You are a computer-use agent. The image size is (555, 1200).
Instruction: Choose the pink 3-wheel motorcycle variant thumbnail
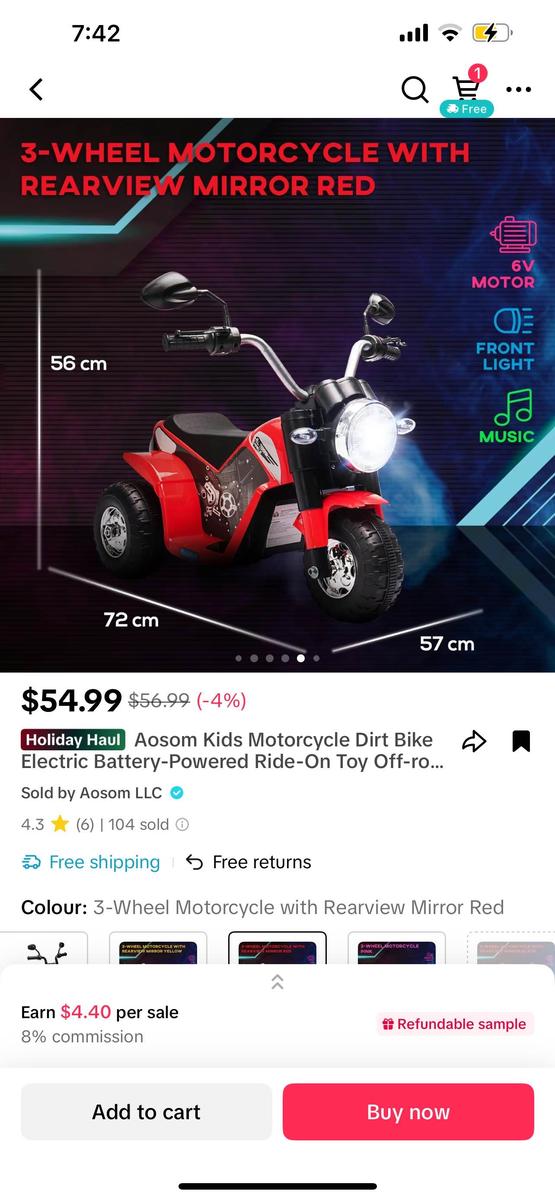click(397, 949)
